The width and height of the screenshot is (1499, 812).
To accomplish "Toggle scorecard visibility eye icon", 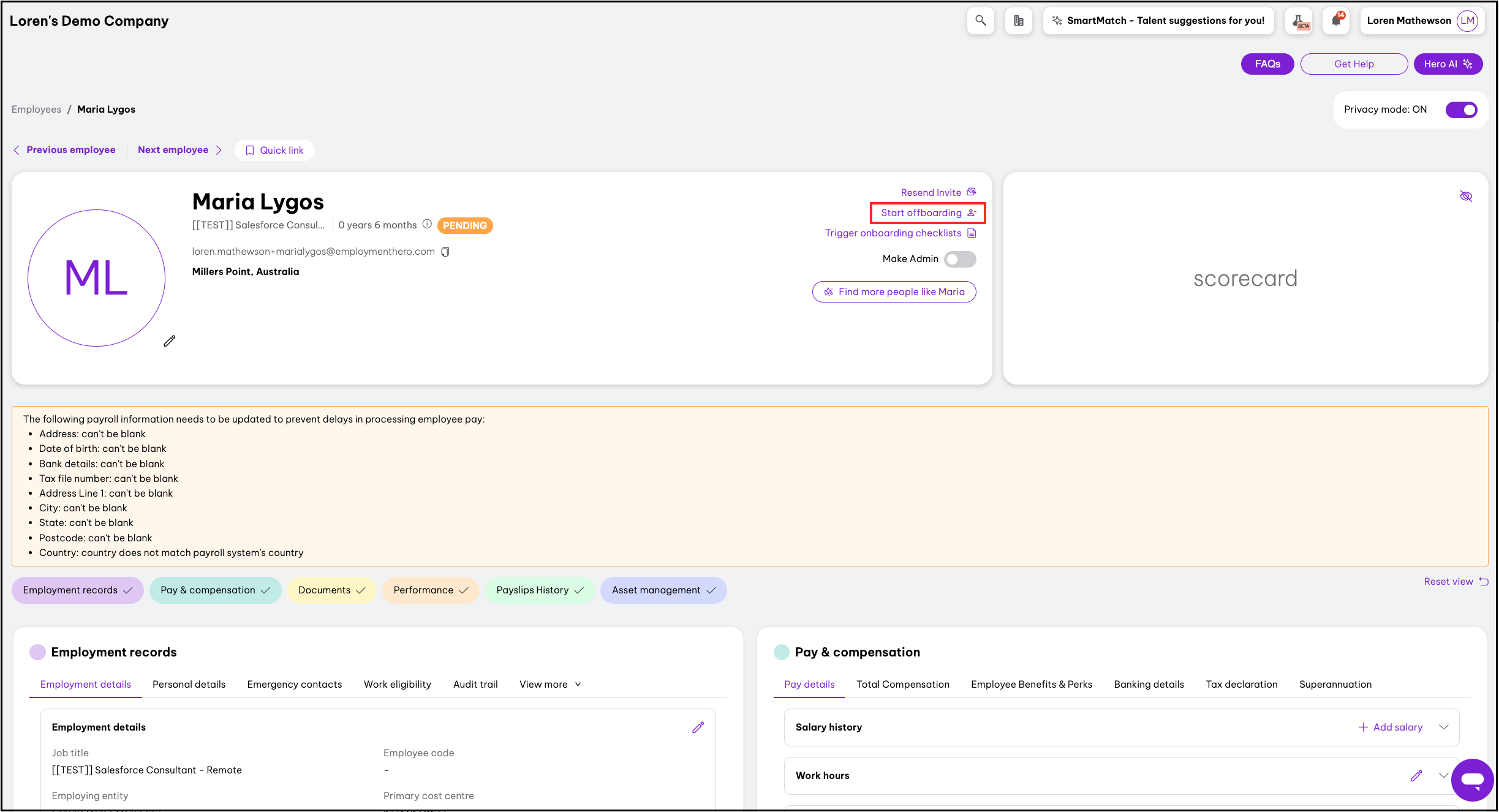I will (x=1465, y=196).
